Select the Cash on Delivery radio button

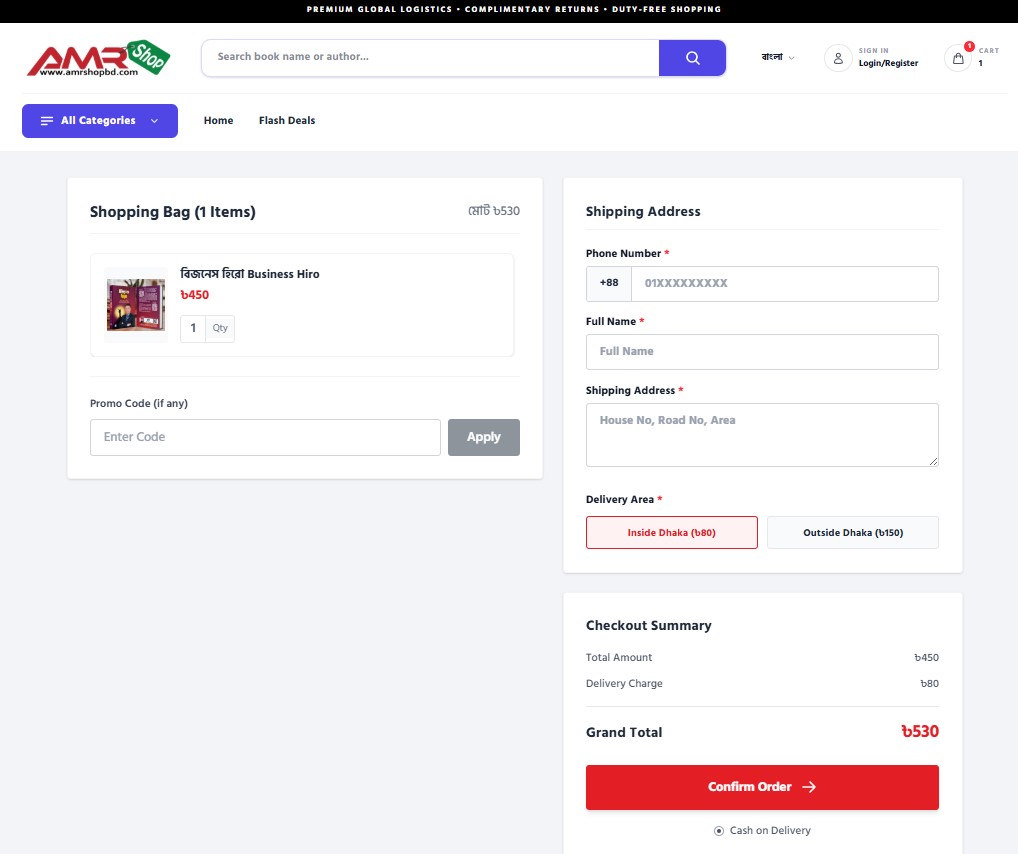(719, 831)
